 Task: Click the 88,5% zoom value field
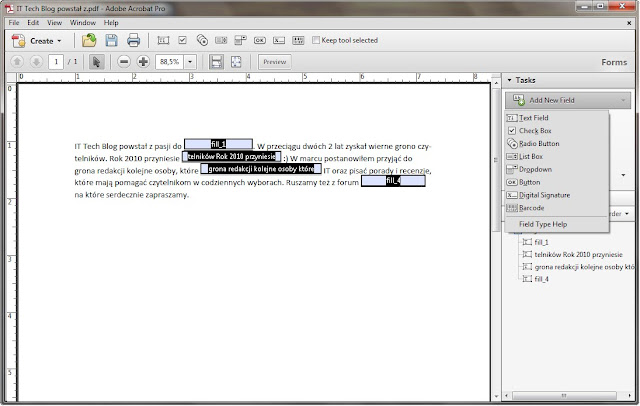click(x=169, y=62)
